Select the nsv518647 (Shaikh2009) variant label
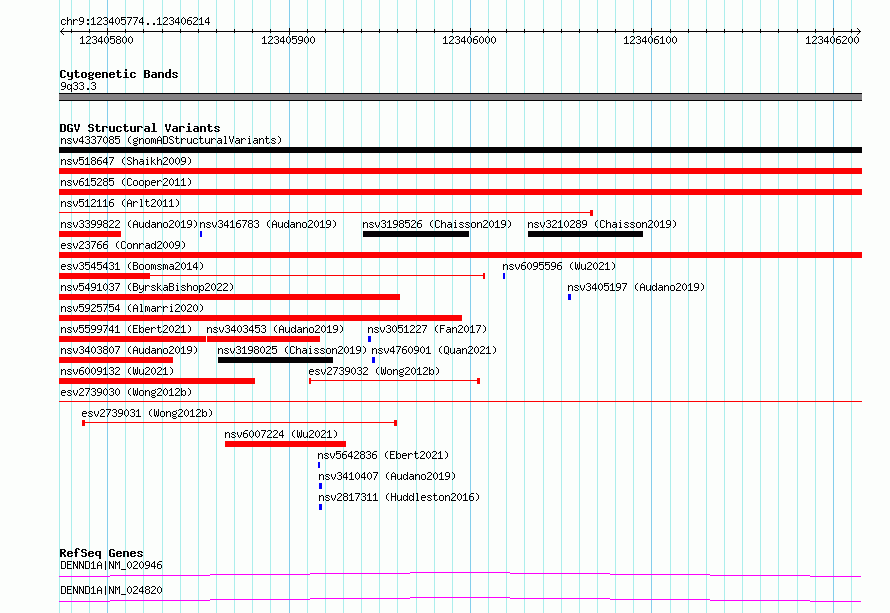Image resolution: width=890 pixels, height=613 pixels. coord(126,161)
